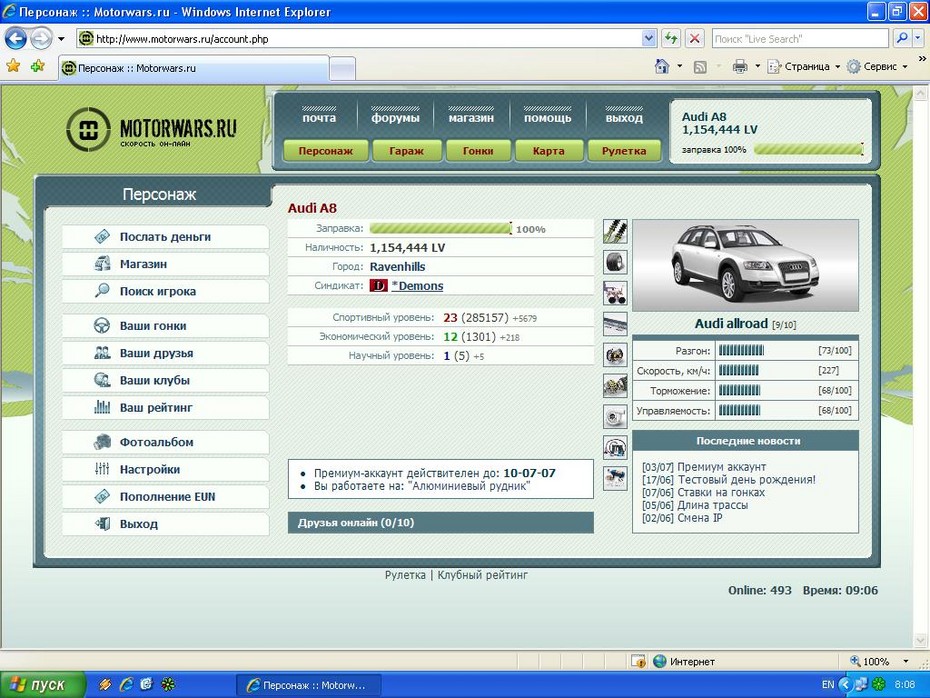
Task: Click the RSS feeds toolbar icon
Action: pyautogui.click(x=700, y=67)
